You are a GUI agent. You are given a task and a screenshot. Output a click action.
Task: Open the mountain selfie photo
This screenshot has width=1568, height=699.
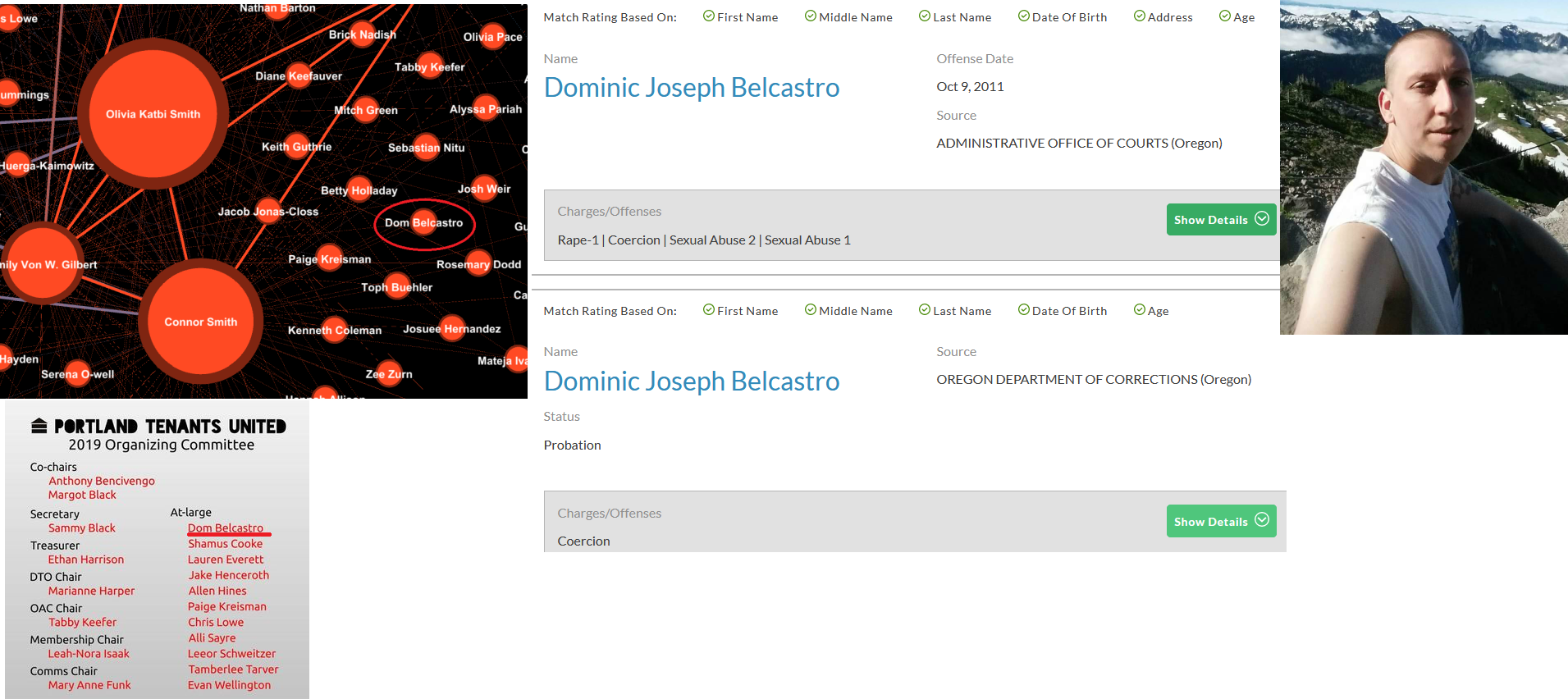pyautogui.click(x=1423, y=167)
